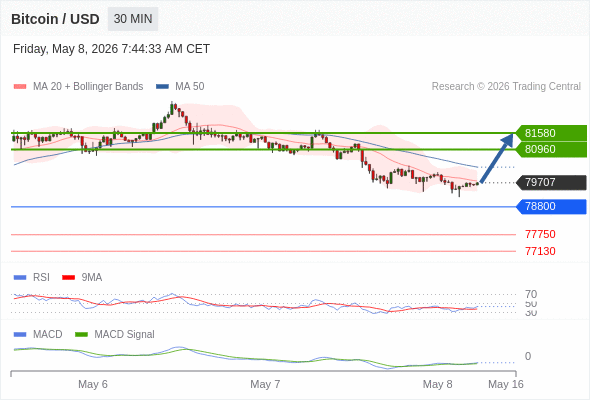This screenshot has width=590, height=400.
Task: Click the 79707 current price tag
Action: tap(551, 183)
